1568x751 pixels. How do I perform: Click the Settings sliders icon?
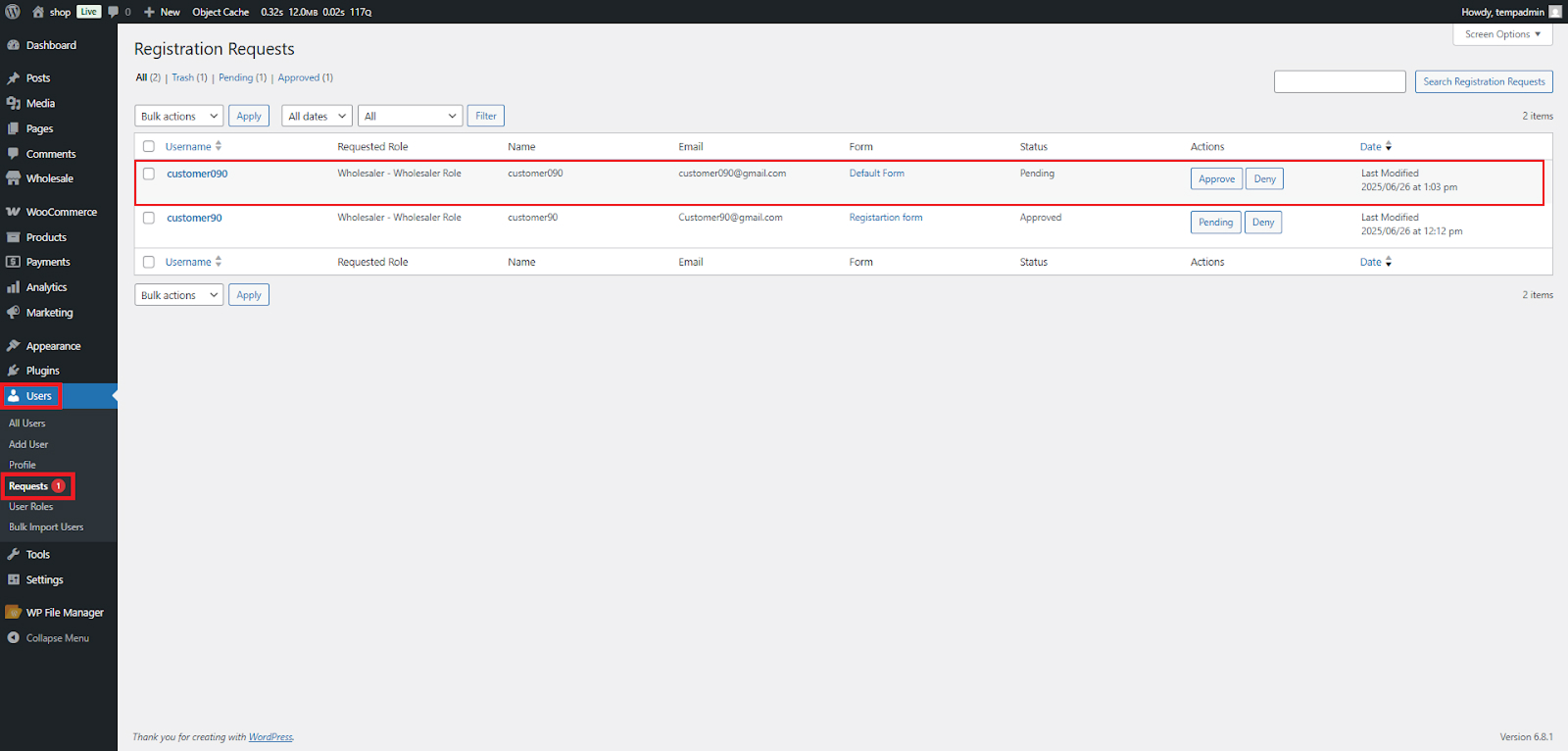pos(14,579)
